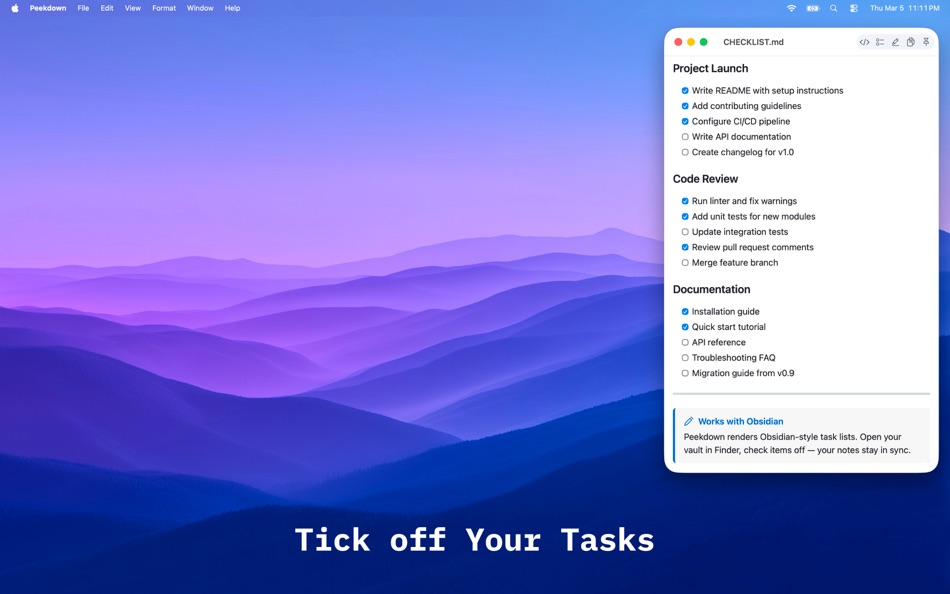The image size is (950, 594).
Task: Uncheck Add contributing guidelines
Action: coord(685,106)
